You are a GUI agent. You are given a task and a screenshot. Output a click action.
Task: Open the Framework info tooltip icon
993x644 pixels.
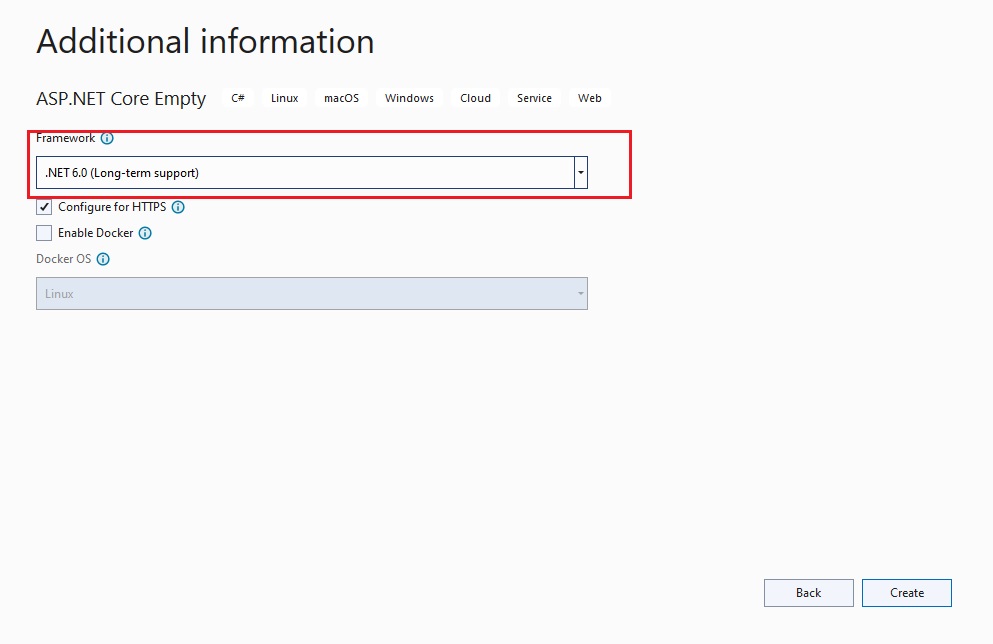(107, 138)
